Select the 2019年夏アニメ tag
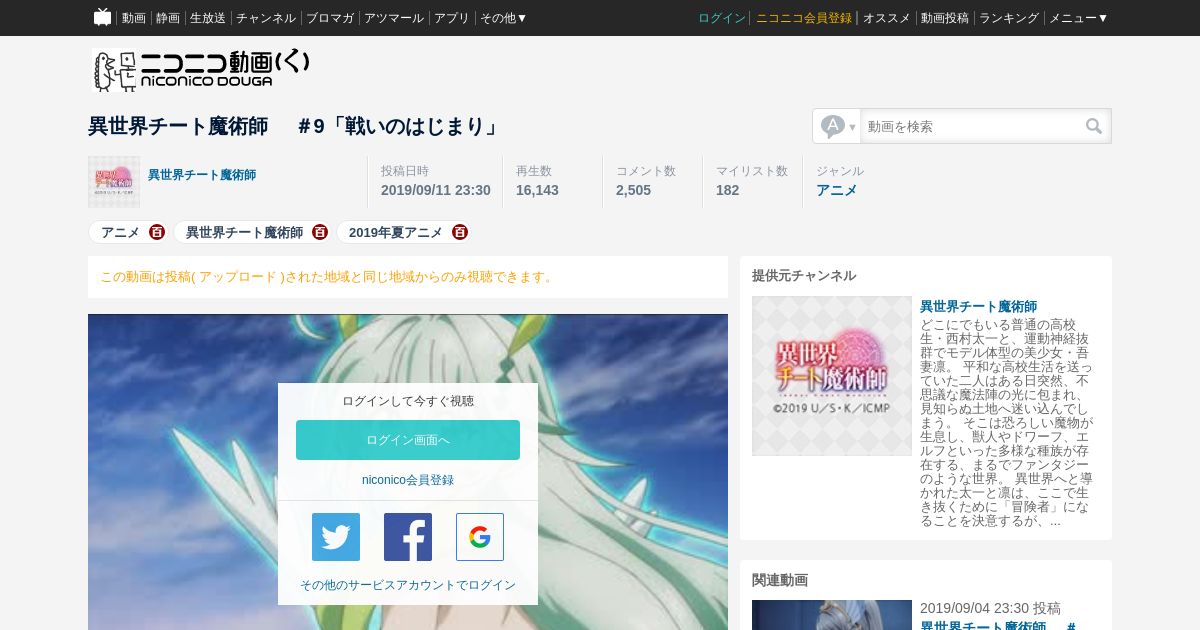 [396, 232]
